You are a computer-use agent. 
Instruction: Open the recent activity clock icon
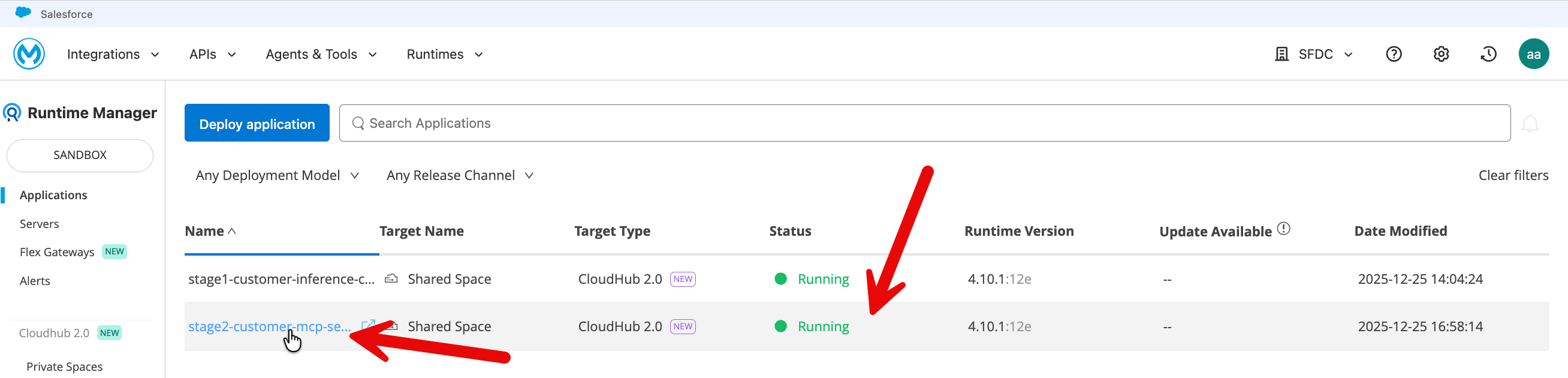(1488, 54)
